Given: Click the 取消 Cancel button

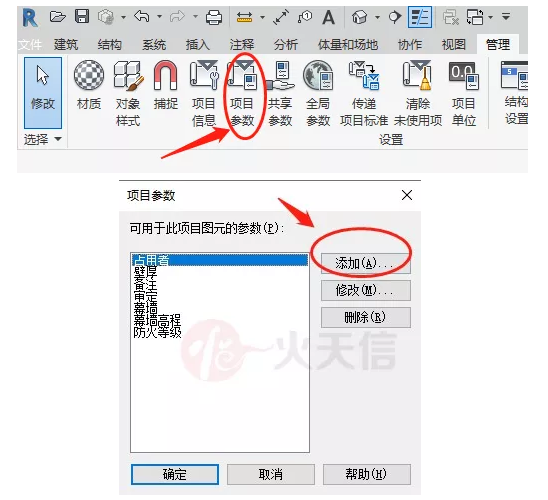Looking at the screenshot, I should click(x=271, y=474).
